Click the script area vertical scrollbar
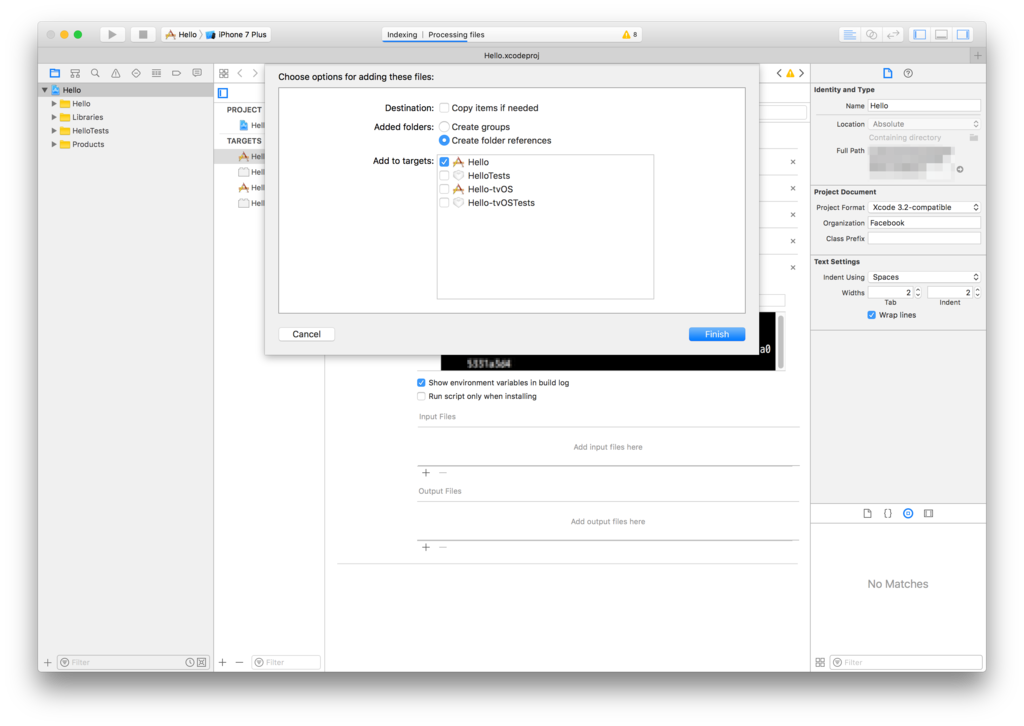1024x726 pixels. (780, 341)
